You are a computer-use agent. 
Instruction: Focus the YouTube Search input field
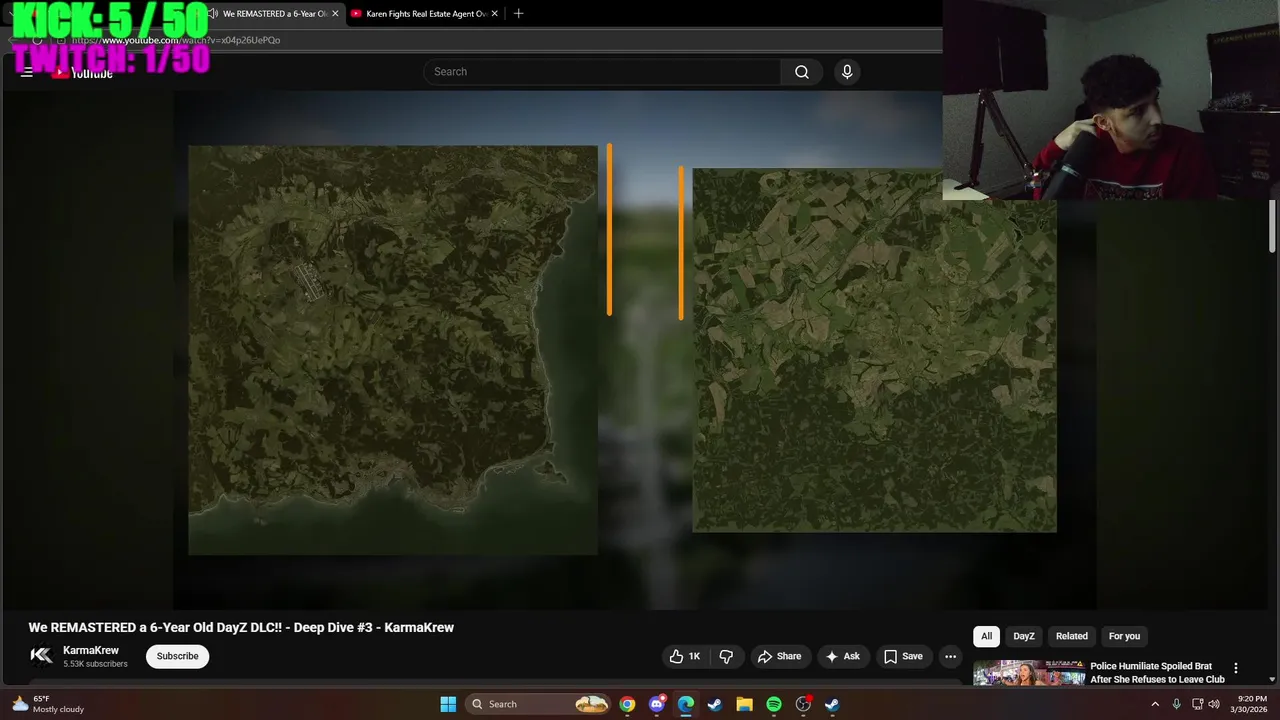coord(602,72)
